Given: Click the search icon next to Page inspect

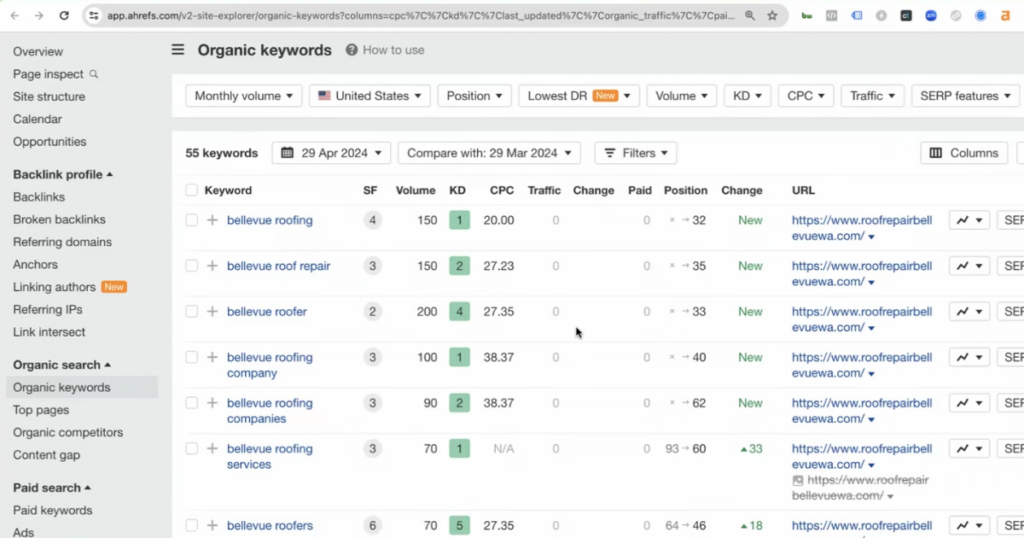Looking at the screenshot, I should coord(94,74).
